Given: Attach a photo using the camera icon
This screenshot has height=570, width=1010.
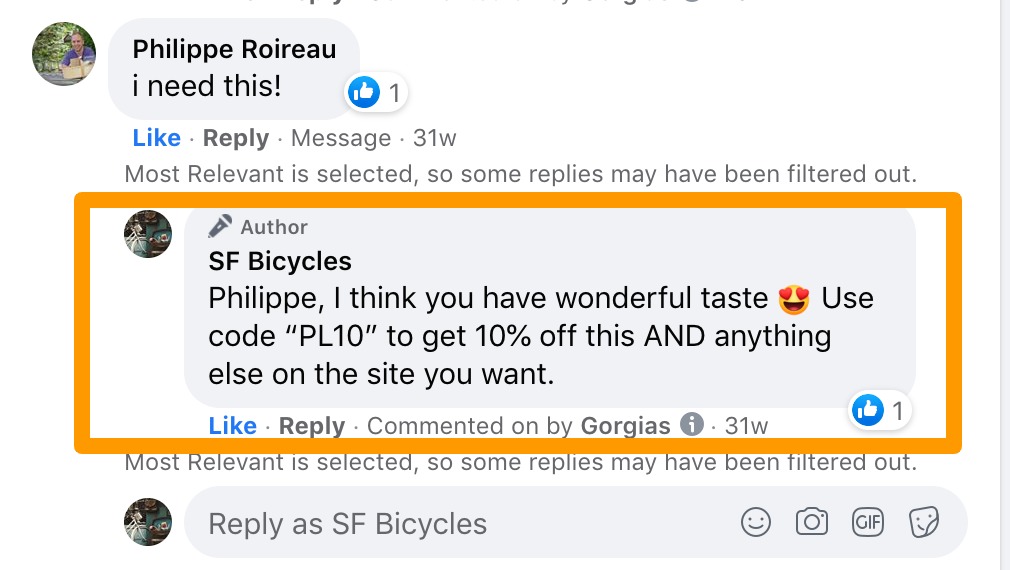Looking at the screenshot, I should tap(812, 522).
